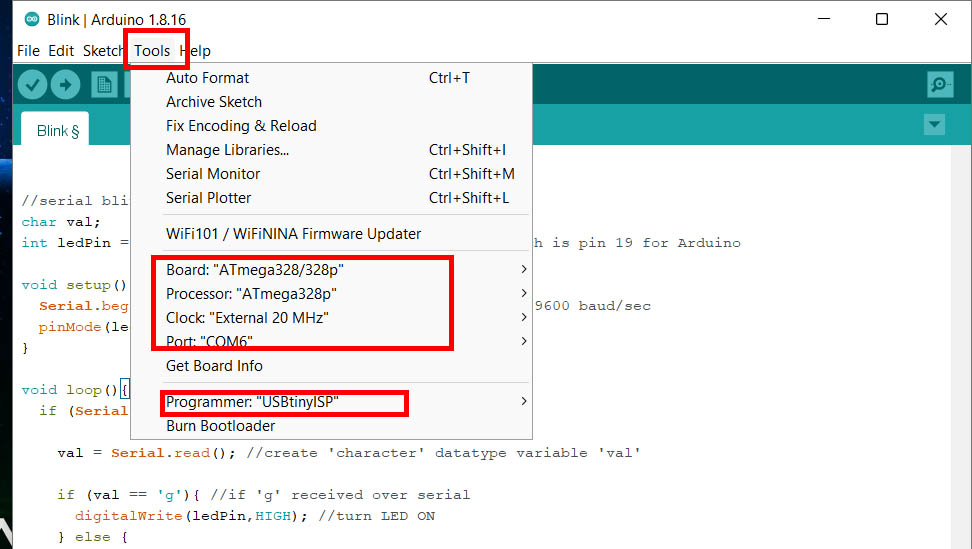Launch Serial Plotter from the menu
The width and height of the screenshot is (972, 549).
click(332, 198)
